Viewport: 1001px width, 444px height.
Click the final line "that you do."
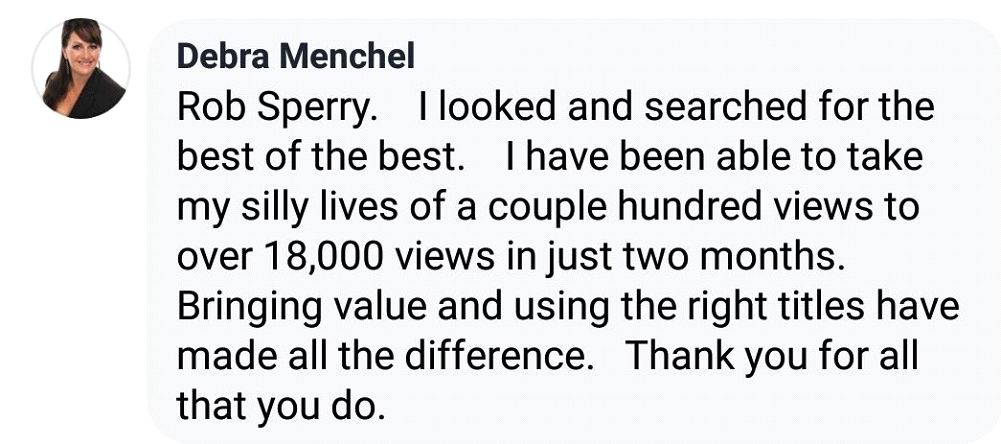click(x=280, y=405)
